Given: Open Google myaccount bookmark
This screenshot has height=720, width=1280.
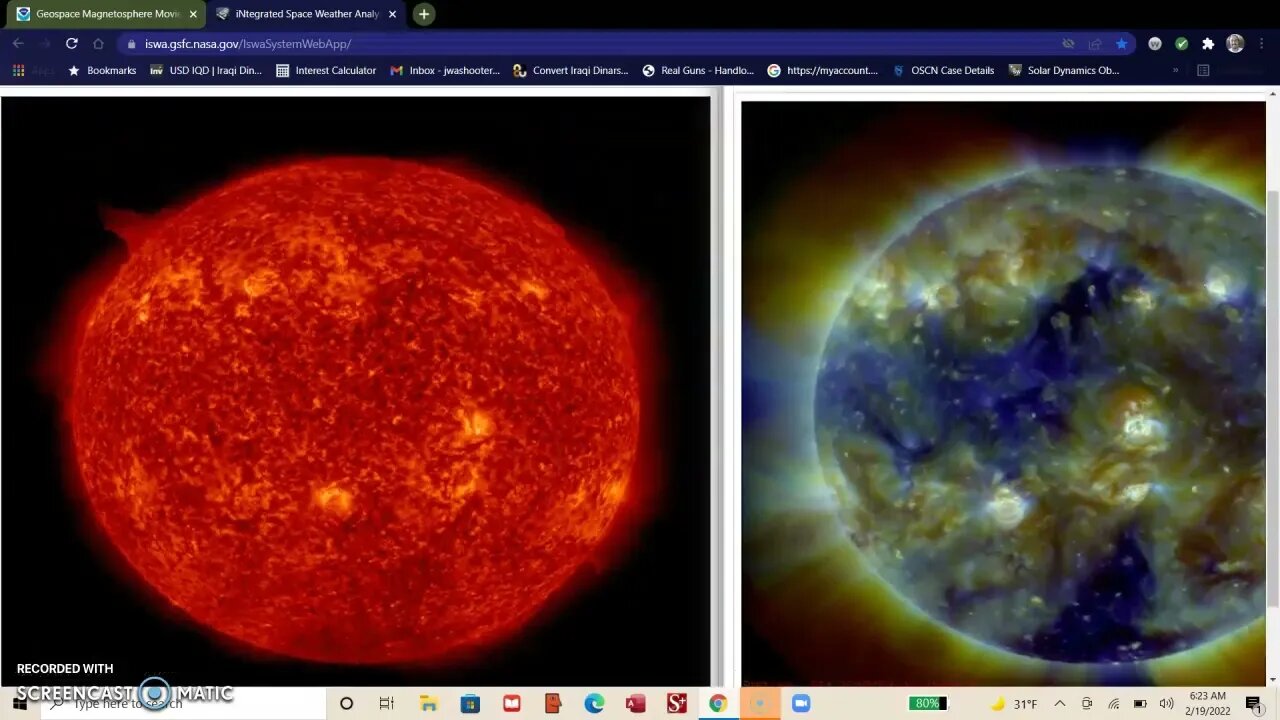Looking at the screenshot, I should coord(823,71).
